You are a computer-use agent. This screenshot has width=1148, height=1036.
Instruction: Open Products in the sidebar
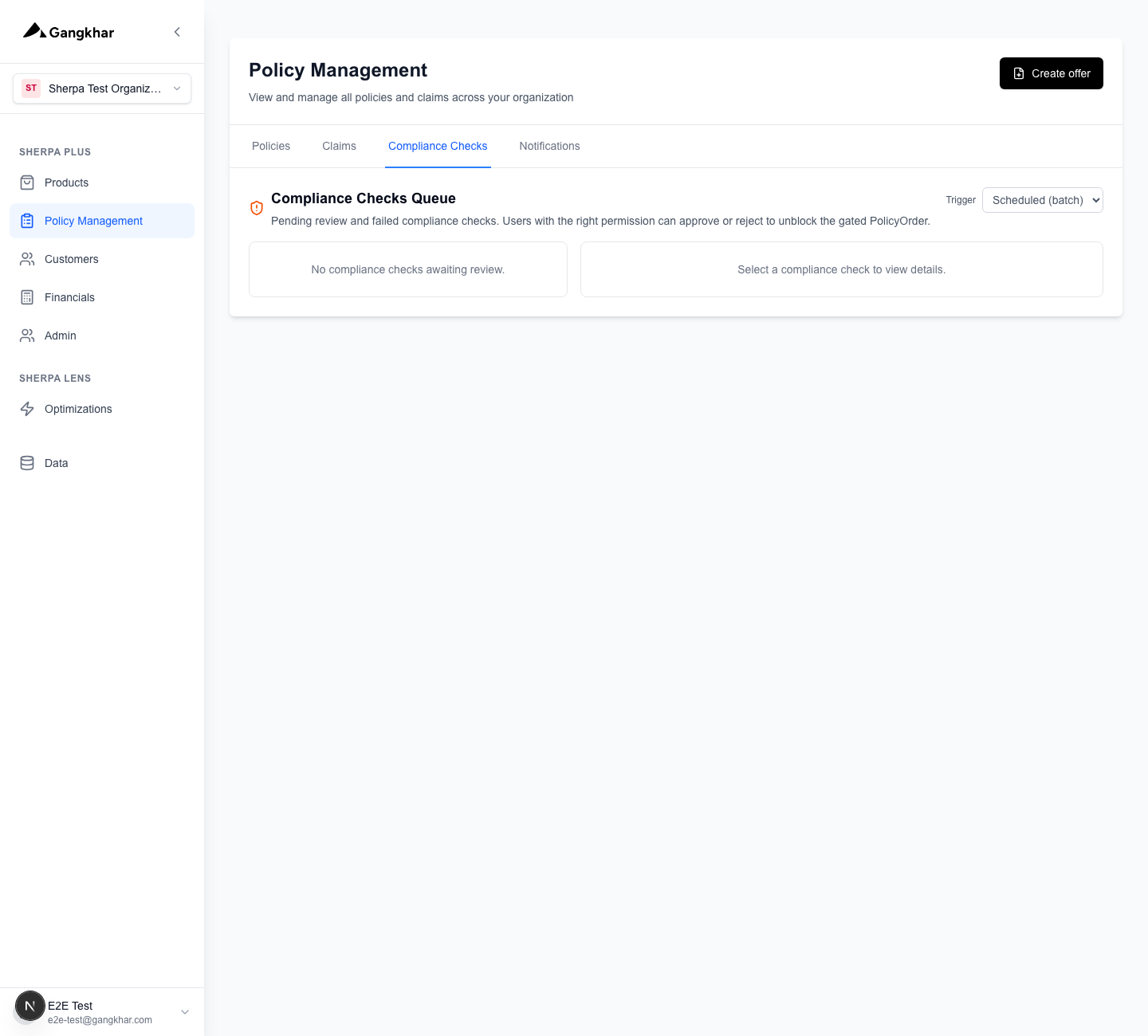tap(102, 182)
